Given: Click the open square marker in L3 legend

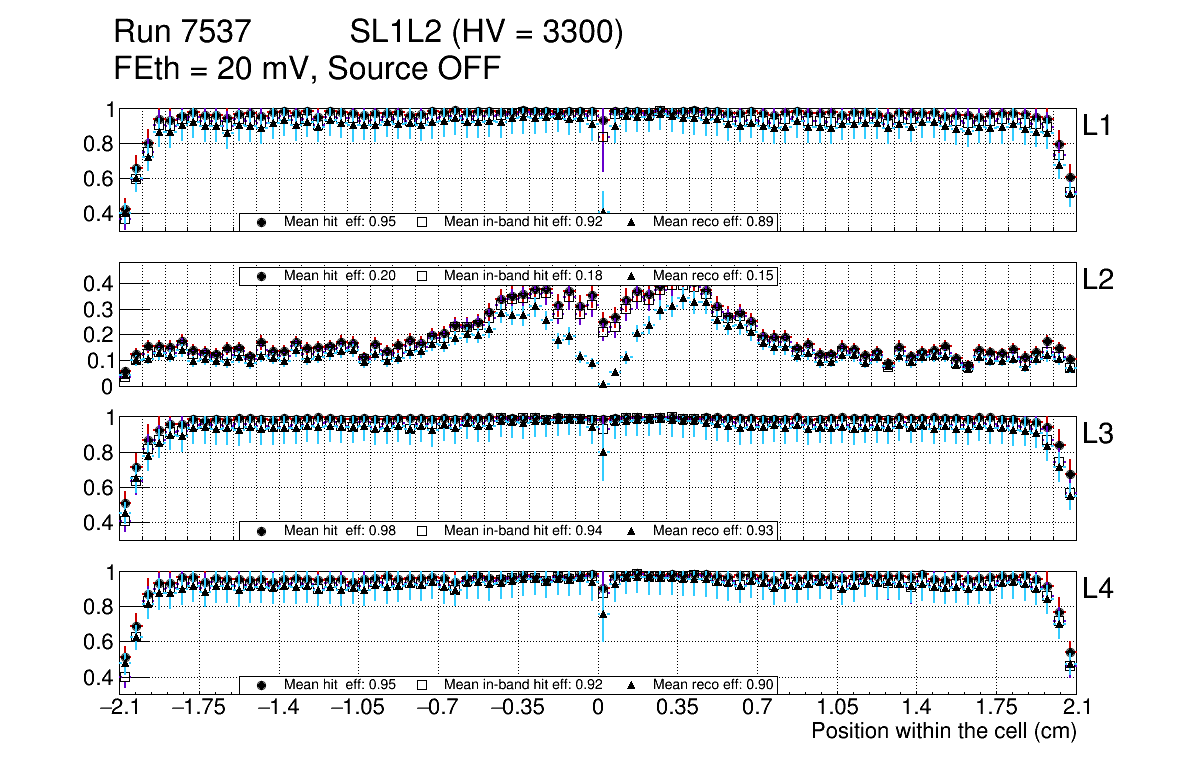Looking at the screenshot, I should tap(422, 530).
